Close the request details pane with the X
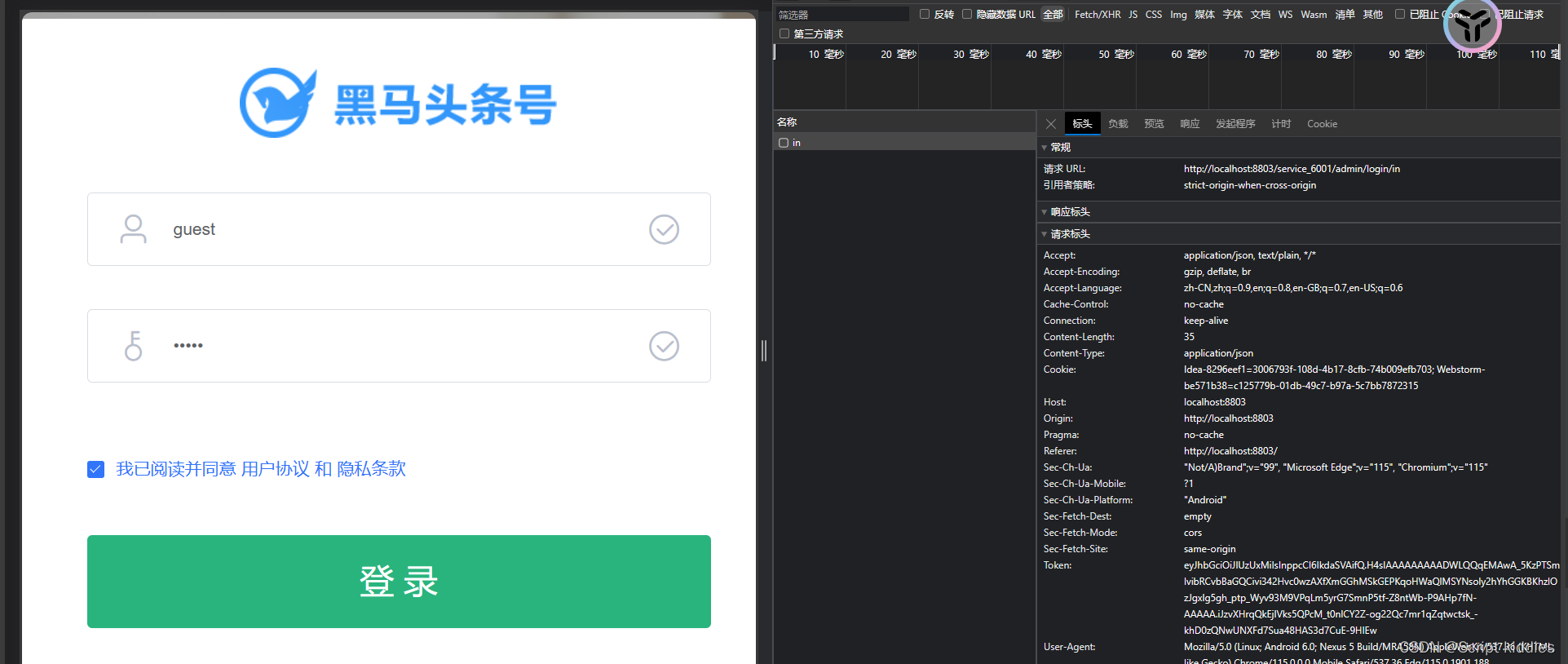The image size is (1568, 664). 1051,124
